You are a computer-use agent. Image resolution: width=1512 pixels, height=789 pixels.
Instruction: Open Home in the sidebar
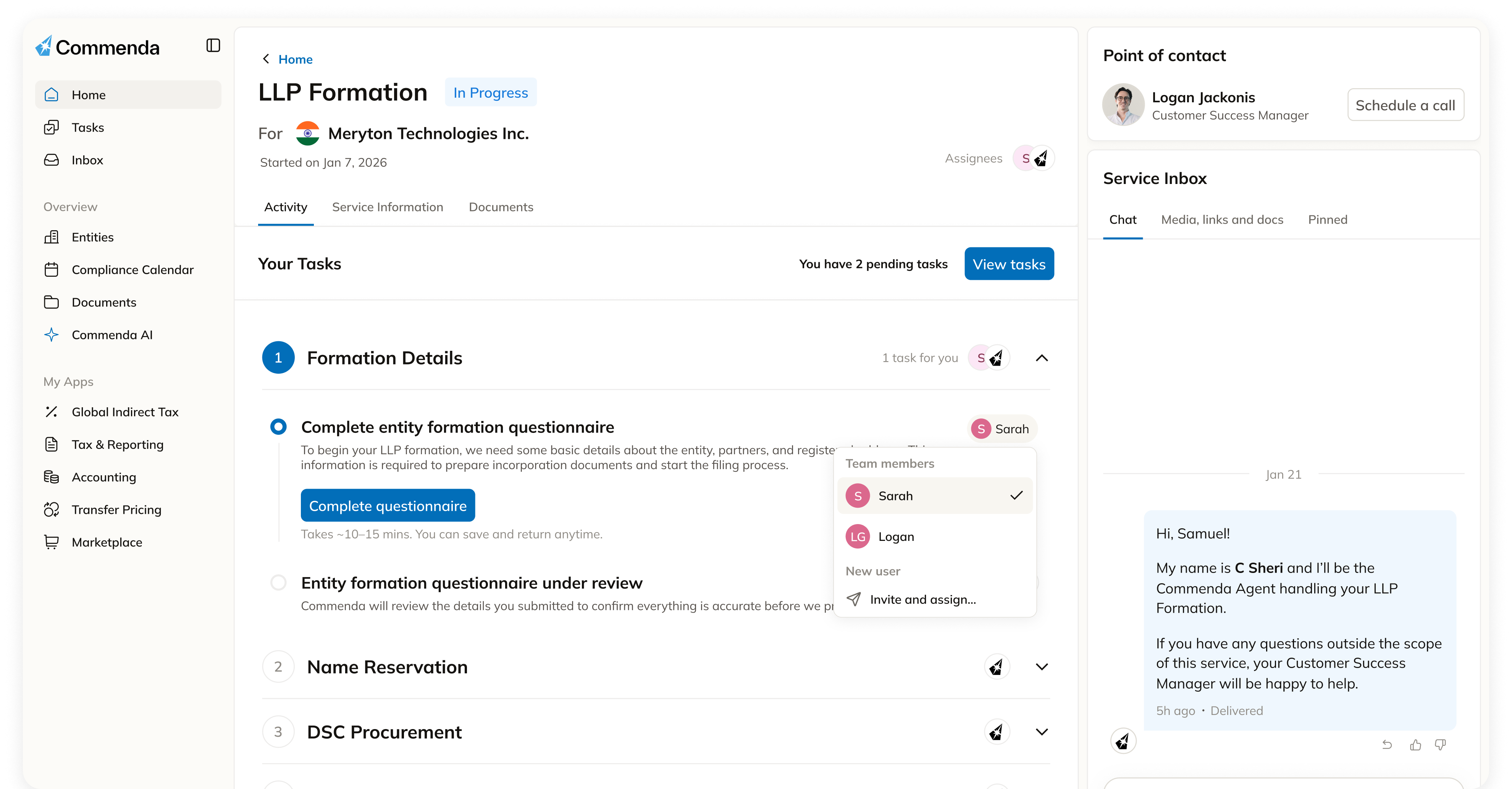point(128,95)
